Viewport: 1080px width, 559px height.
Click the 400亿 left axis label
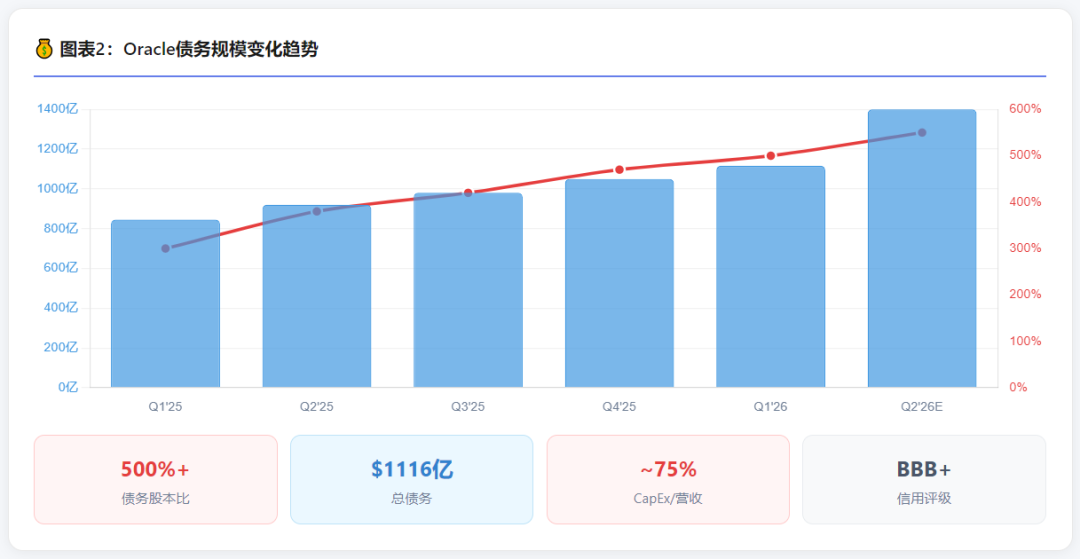click(x=61, y=308)
